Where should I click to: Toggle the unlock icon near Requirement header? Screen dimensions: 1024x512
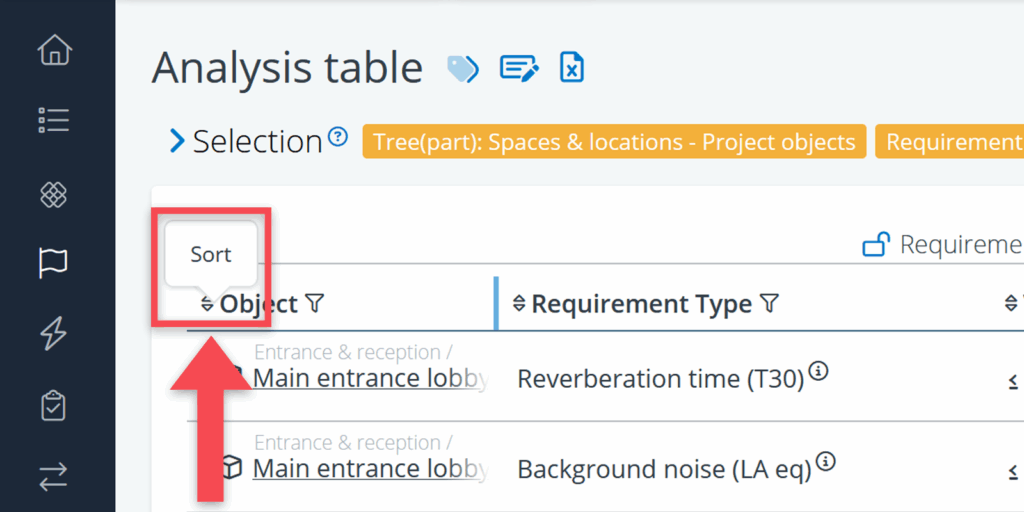876,244
